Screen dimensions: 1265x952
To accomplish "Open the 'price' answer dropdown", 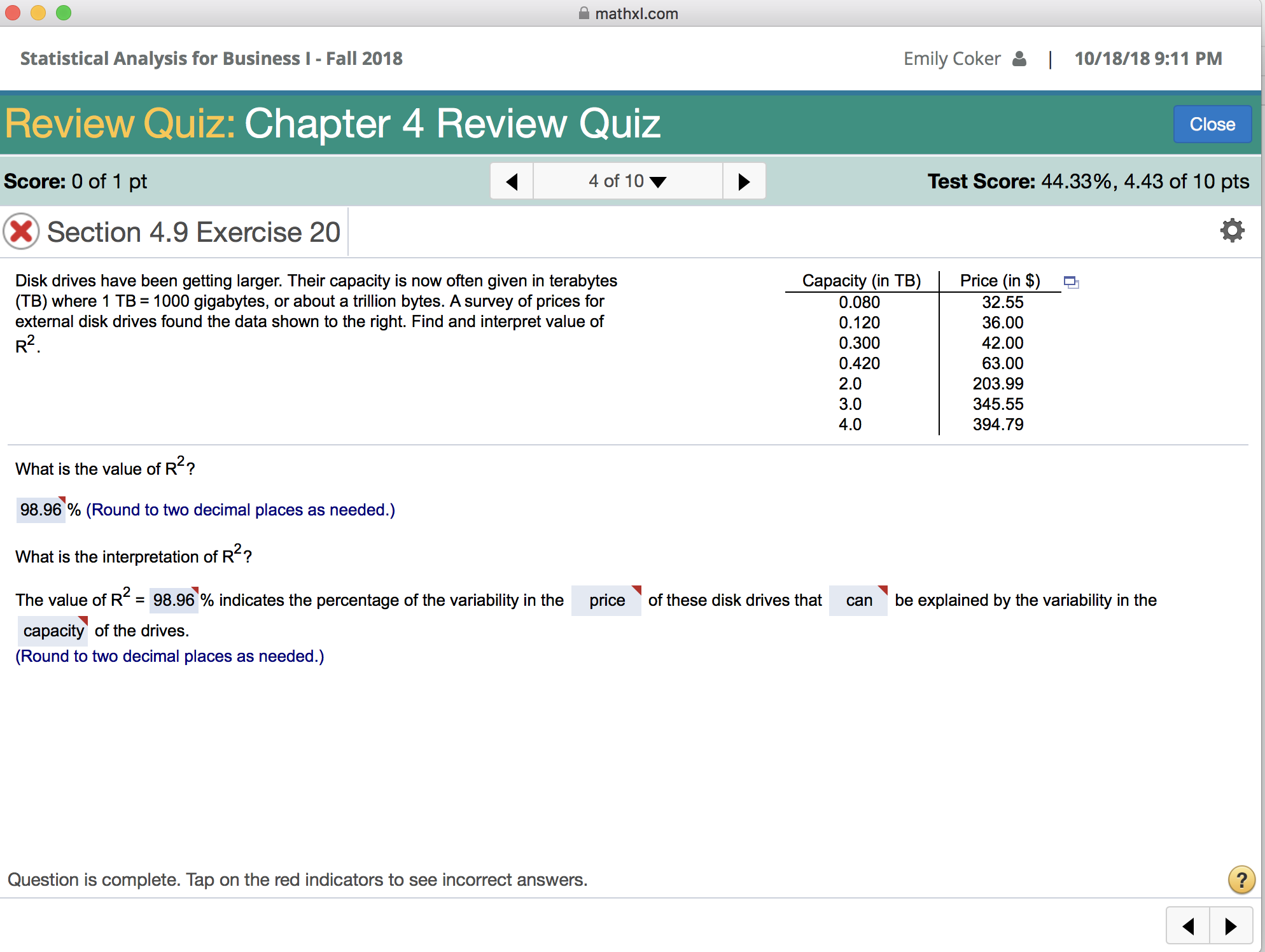I will (606, 600).
